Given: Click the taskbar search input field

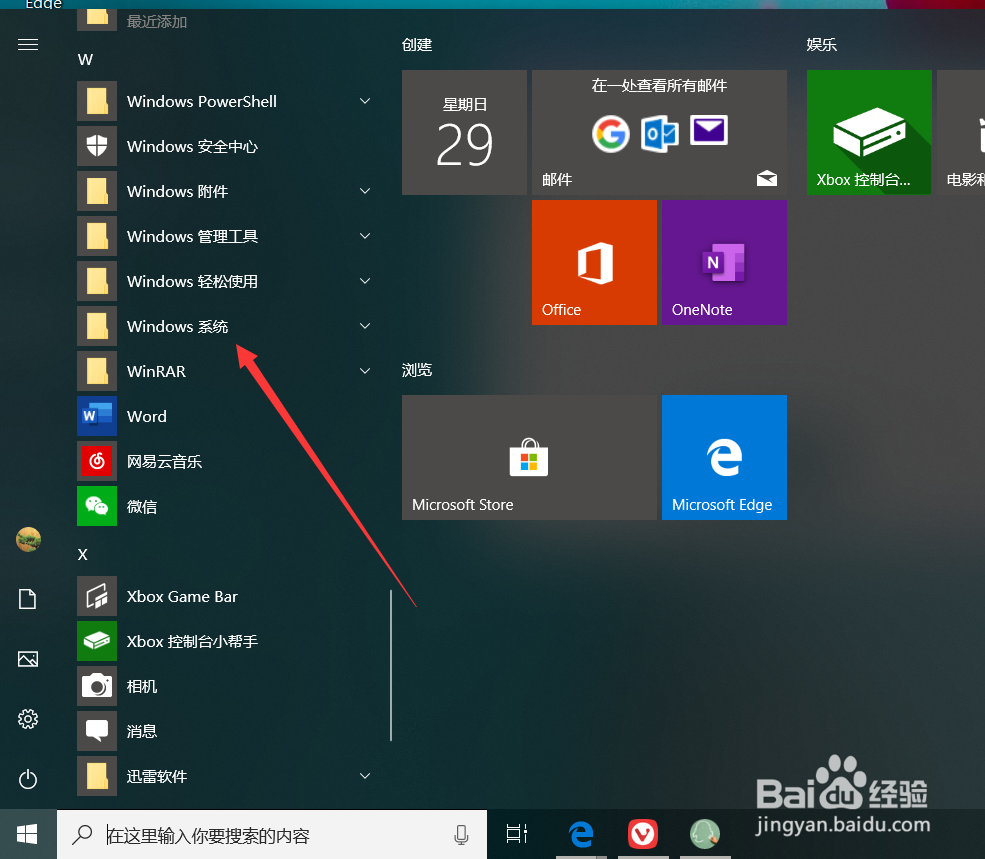Looking at the screenshot, I should [x=272, y=834].
